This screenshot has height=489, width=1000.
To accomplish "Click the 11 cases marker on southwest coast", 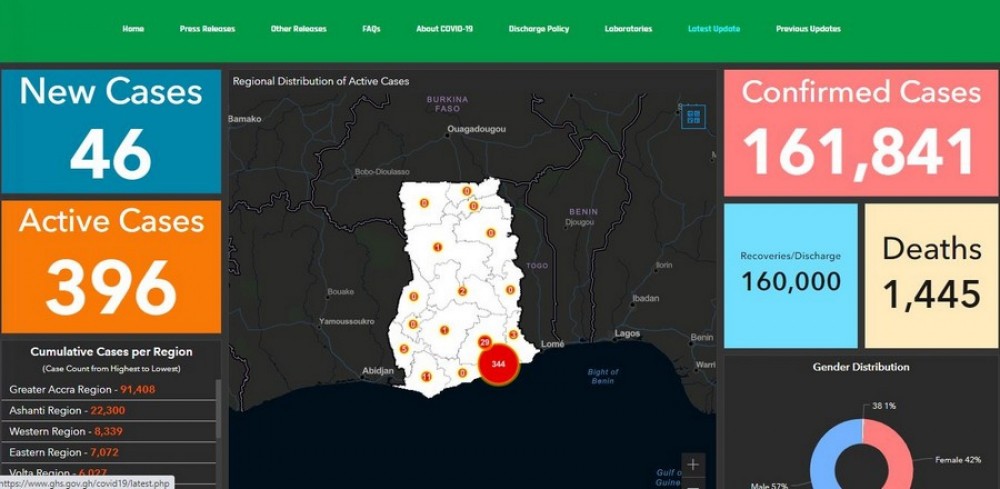I will (427, 376).
